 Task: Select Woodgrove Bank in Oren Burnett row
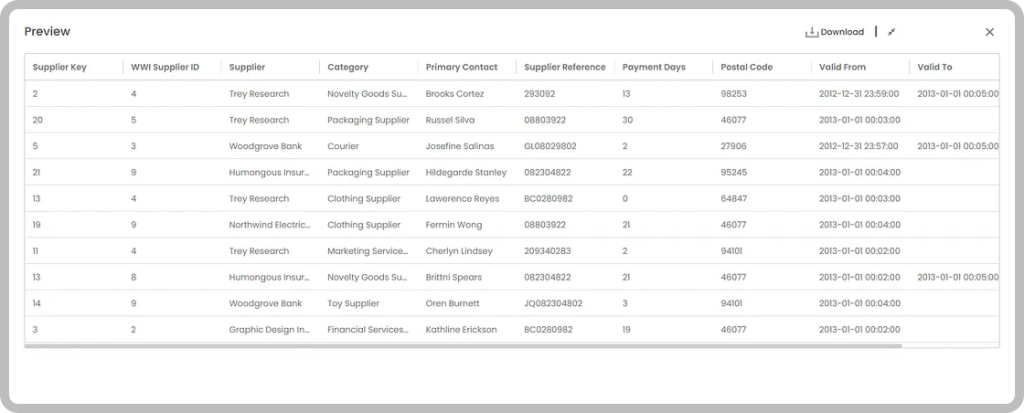tap(265, 303)
